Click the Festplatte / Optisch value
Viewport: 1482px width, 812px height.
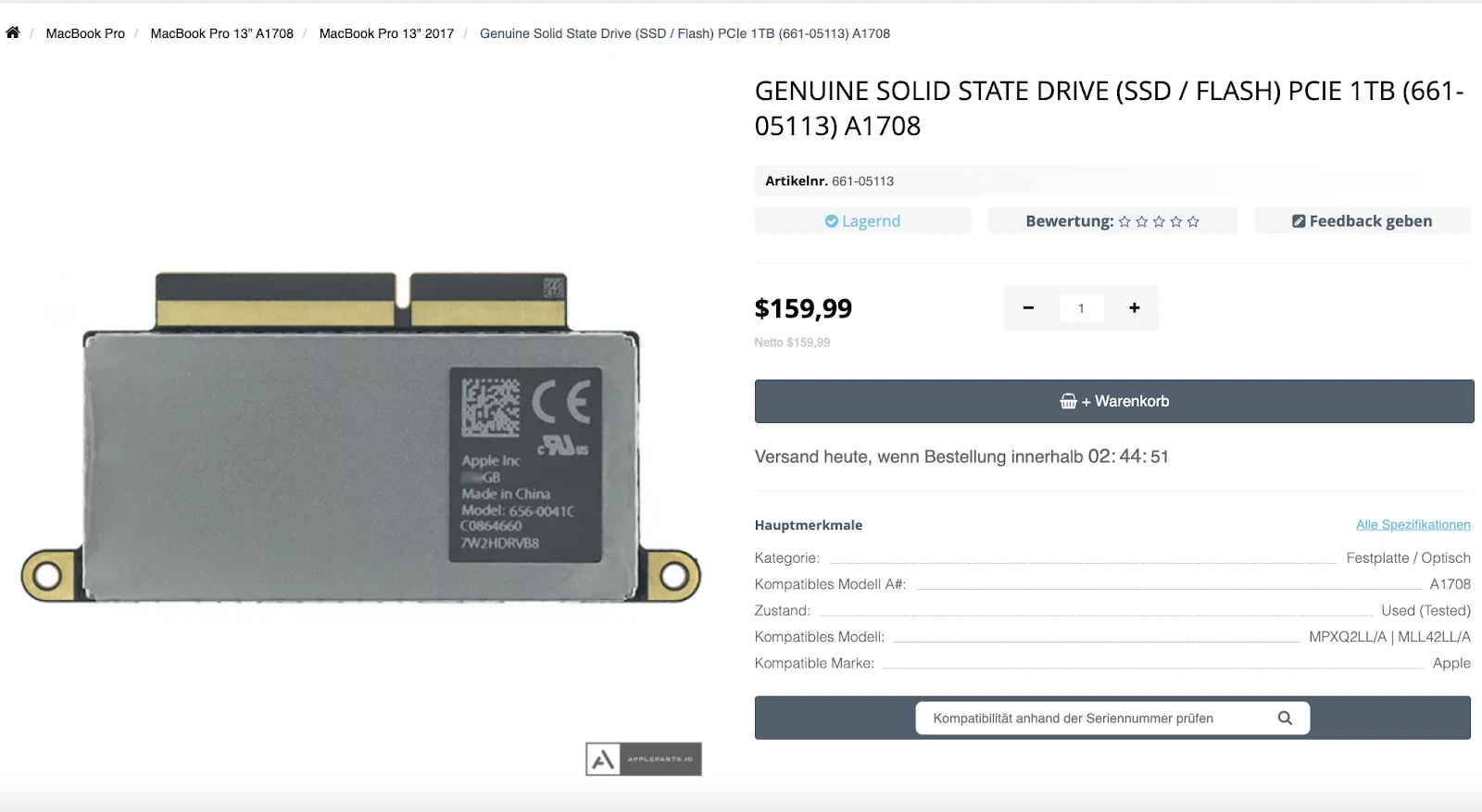pyautogui.click(x=1409, y=558)
